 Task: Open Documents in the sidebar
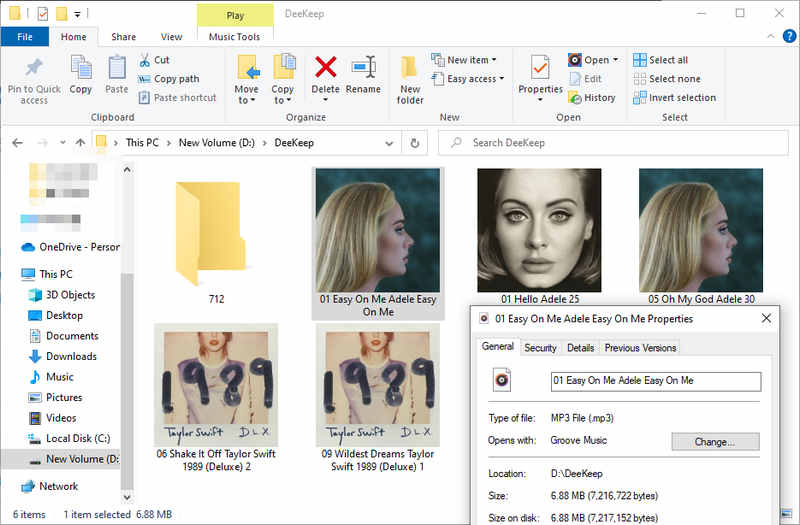tap(63, 336)
